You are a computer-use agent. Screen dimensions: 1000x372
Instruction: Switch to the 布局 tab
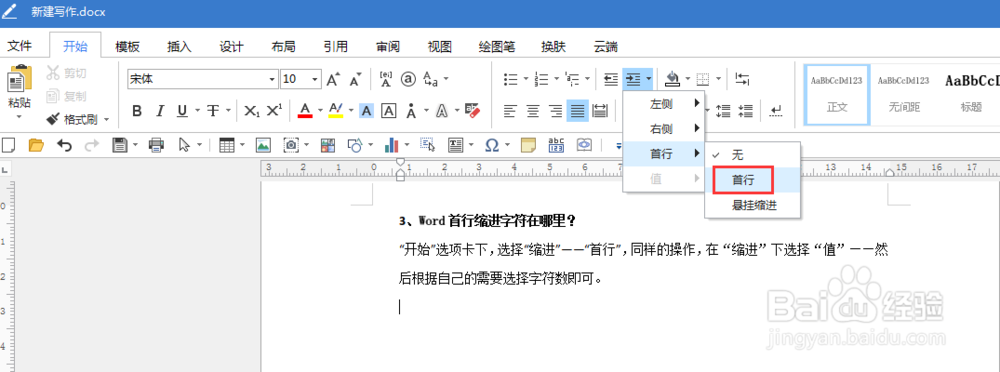283,47
